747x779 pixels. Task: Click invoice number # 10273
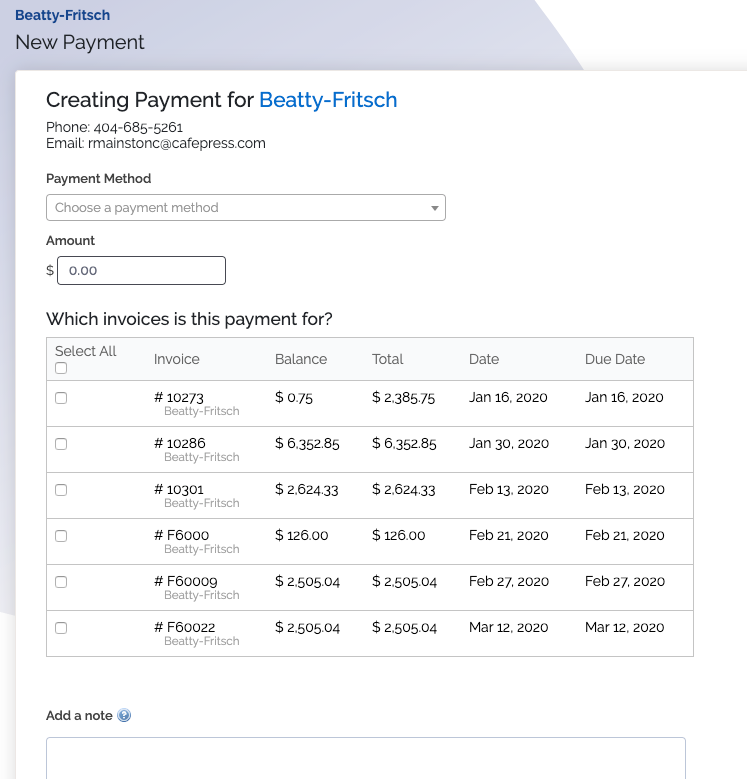point(179,397)
